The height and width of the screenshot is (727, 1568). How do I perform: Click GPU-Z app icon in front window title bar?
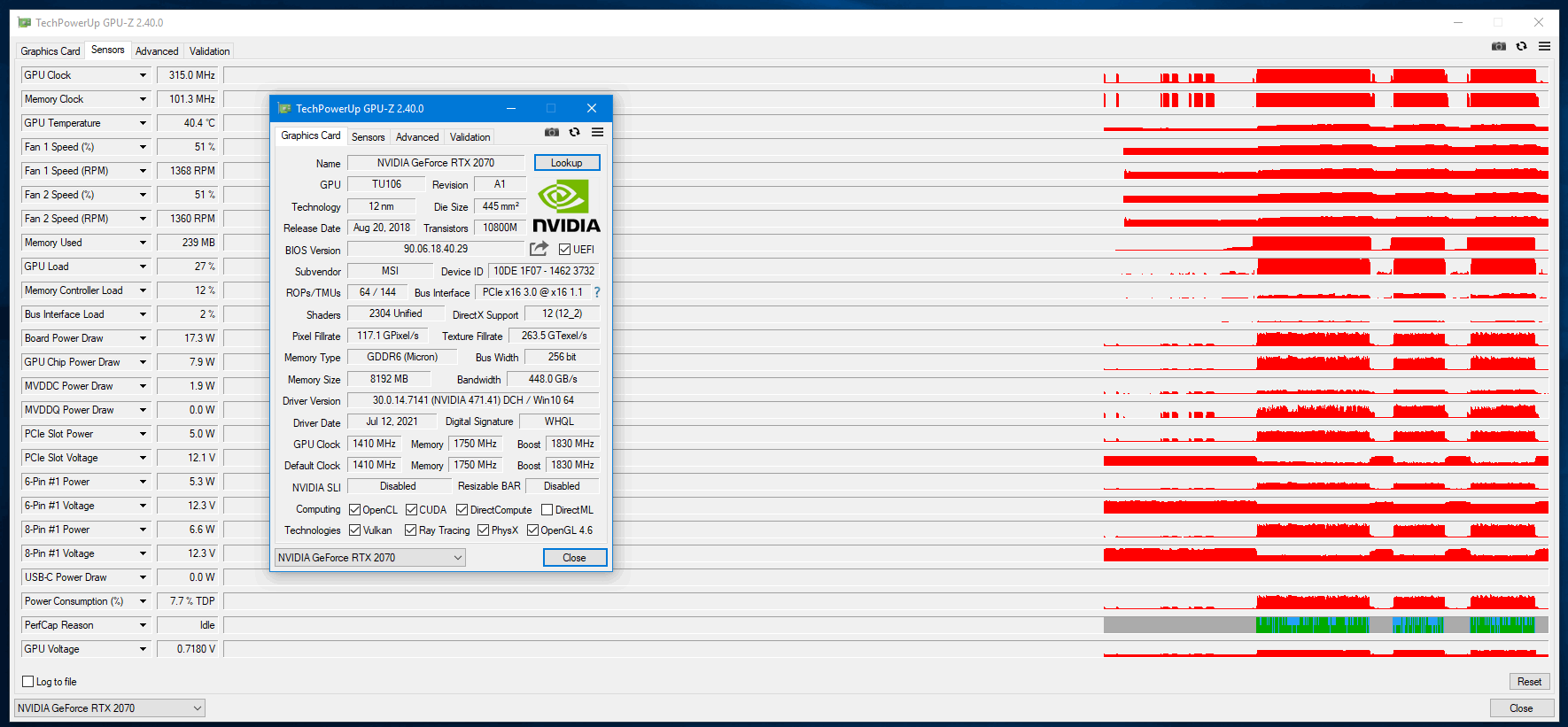pyautogui.click(x=284, y=108)
